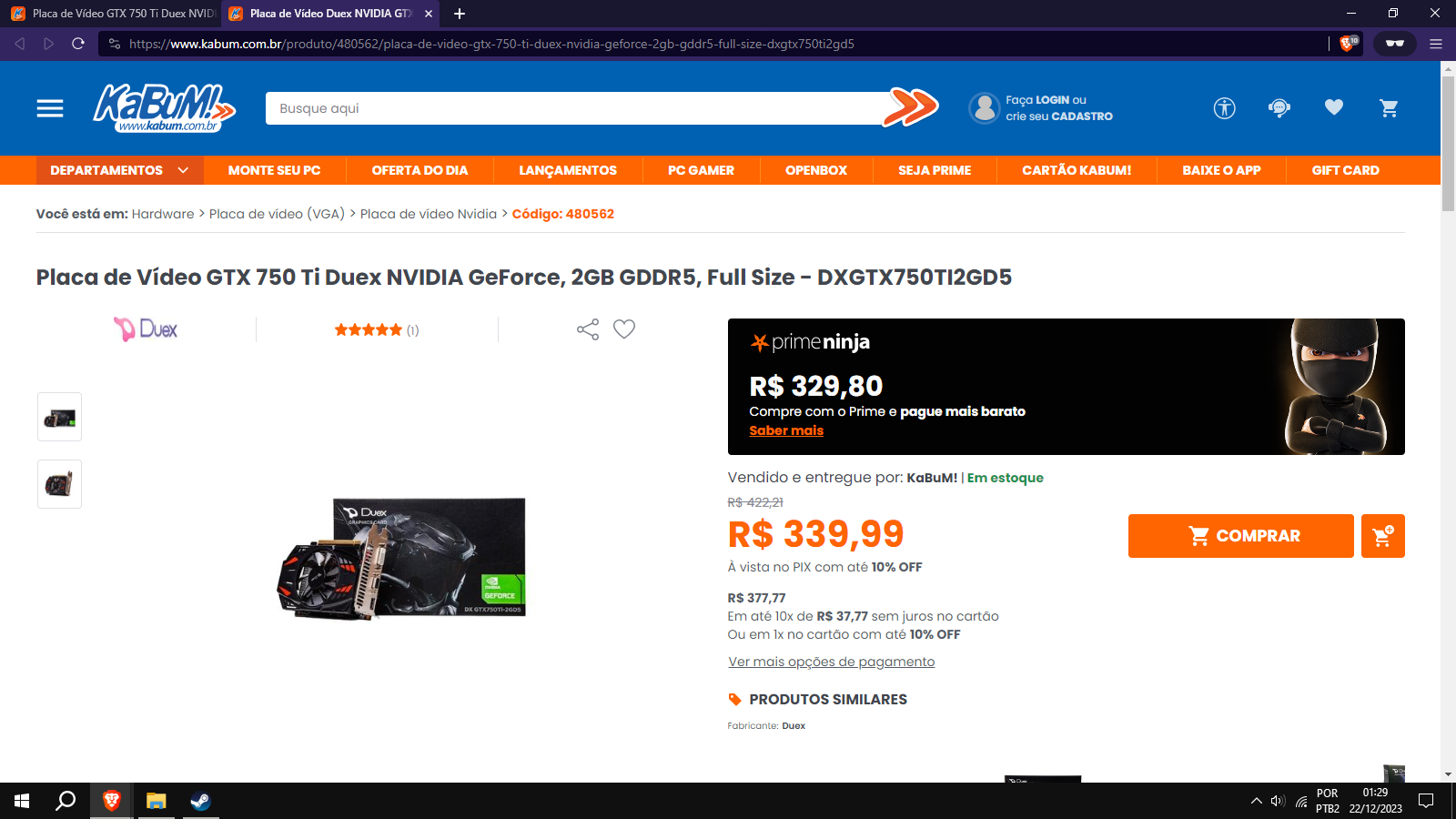1456x819 pixels.
Task: Expand the DEPARTAMENTOS dropdown menu
Action: point(119,170)
